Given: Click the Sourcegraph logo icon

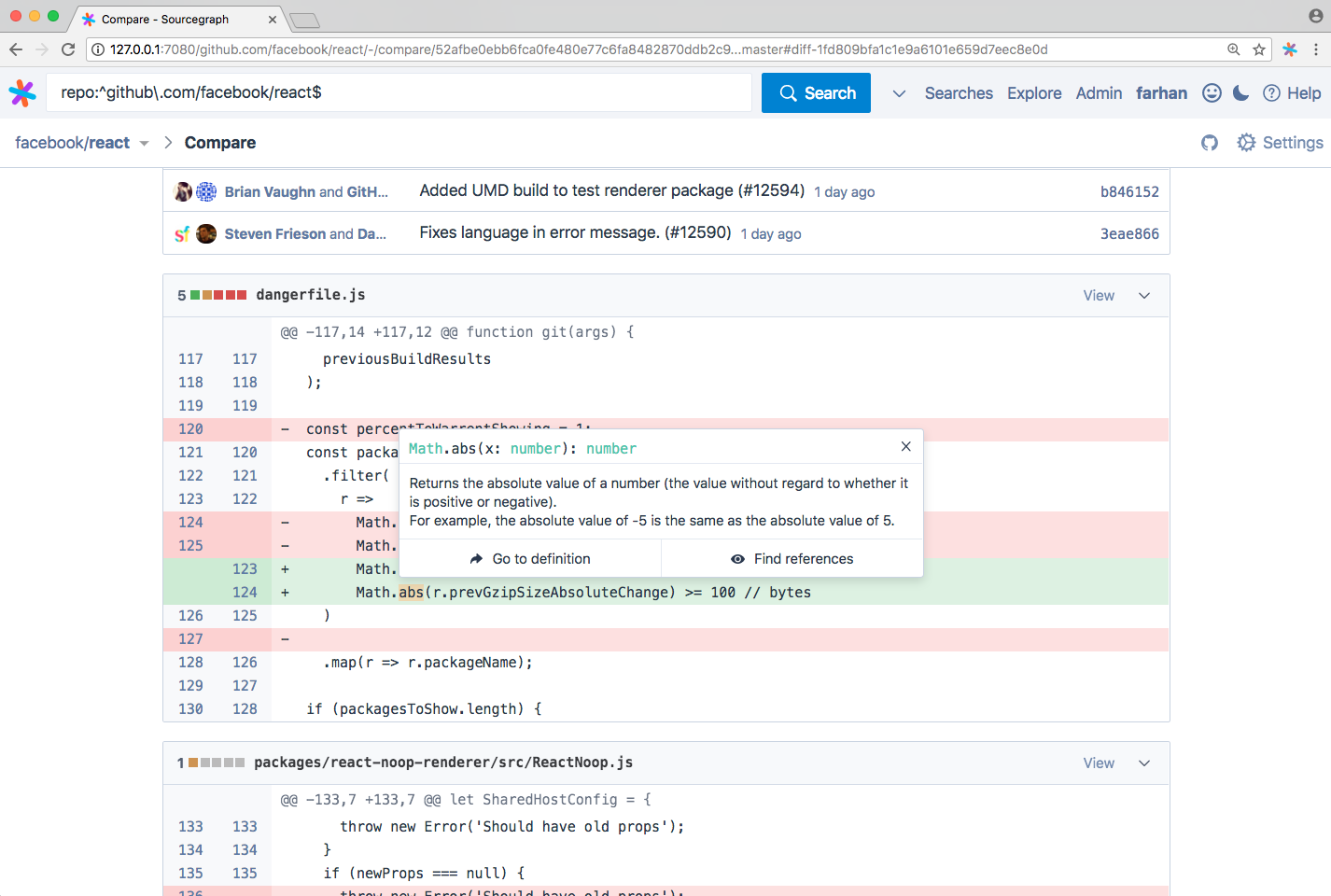Looking at the screenshot, I should point(21,92).
